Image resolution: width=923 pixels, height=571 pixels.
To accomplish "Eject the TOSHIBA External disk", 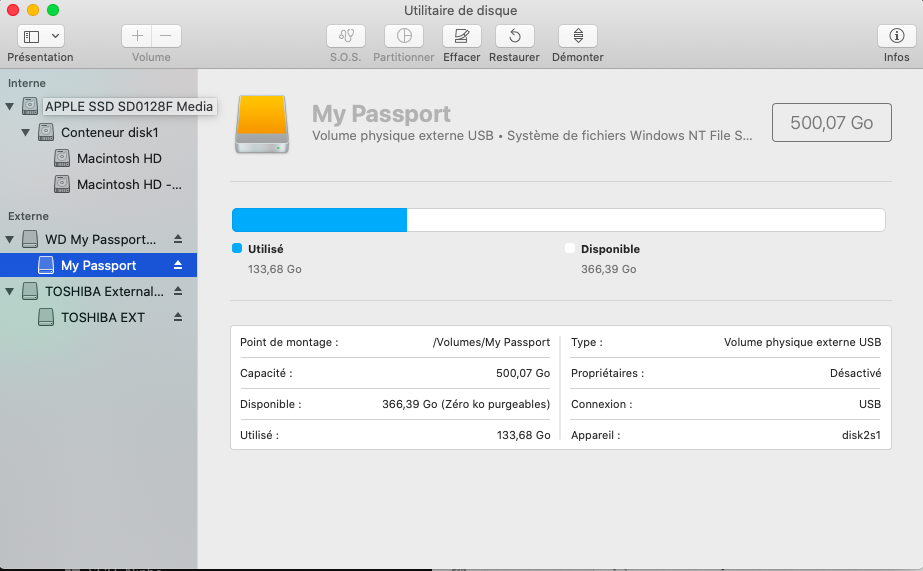I will [x=178, y=292].
